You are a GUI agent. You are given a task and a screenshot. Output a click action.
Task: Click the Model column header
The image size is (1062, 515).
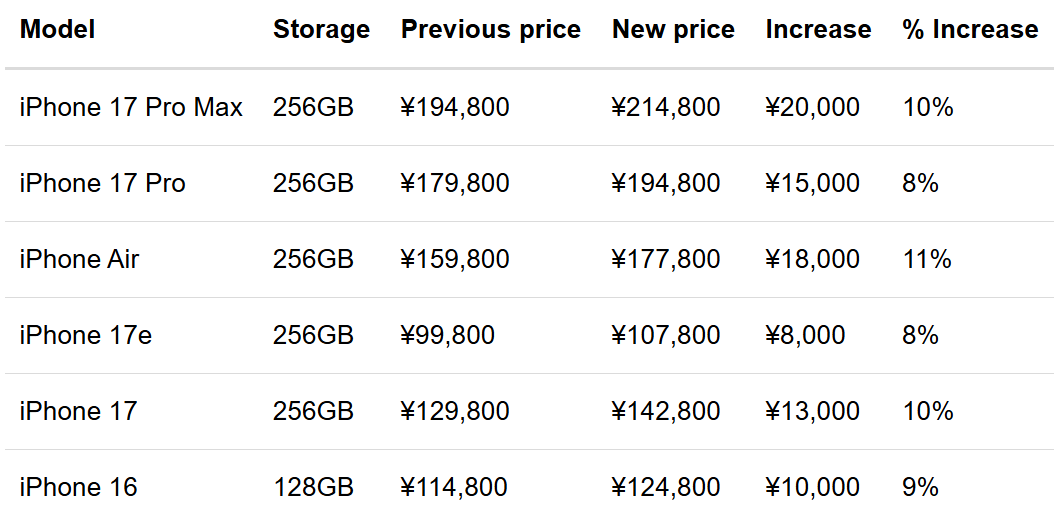(58, 29)
